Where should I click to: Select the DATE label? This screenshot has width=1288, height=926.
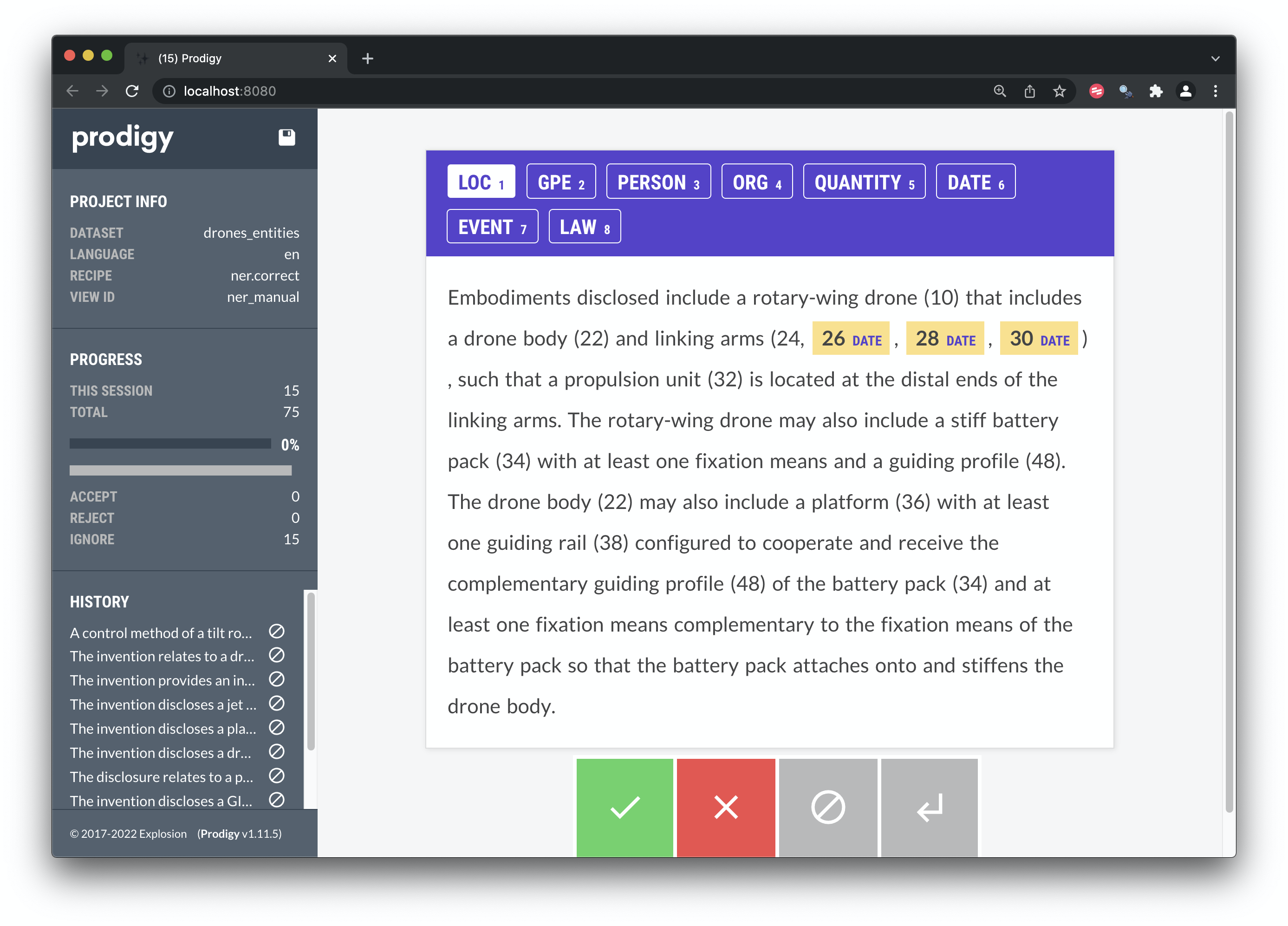tap(975, 182)
